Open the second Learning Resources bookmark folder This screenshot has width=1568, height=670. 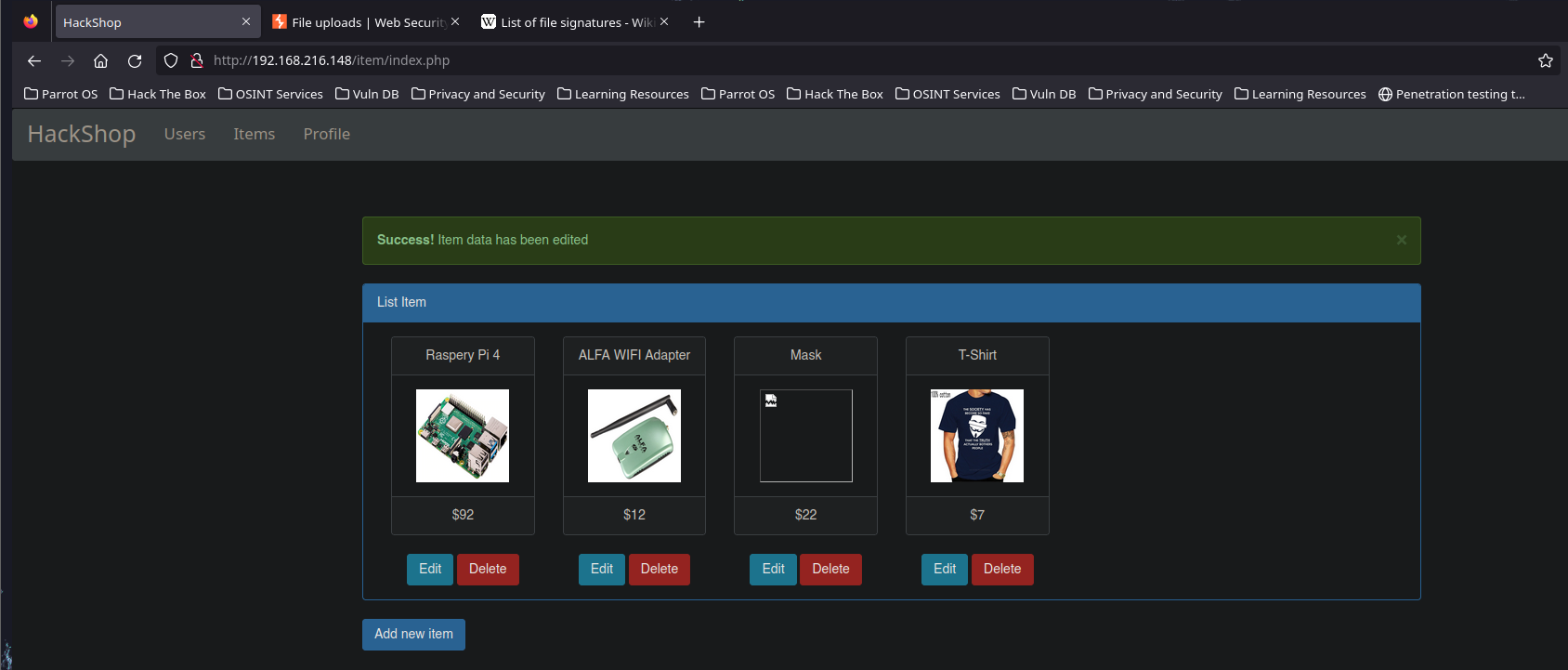tap(1300, 94)
